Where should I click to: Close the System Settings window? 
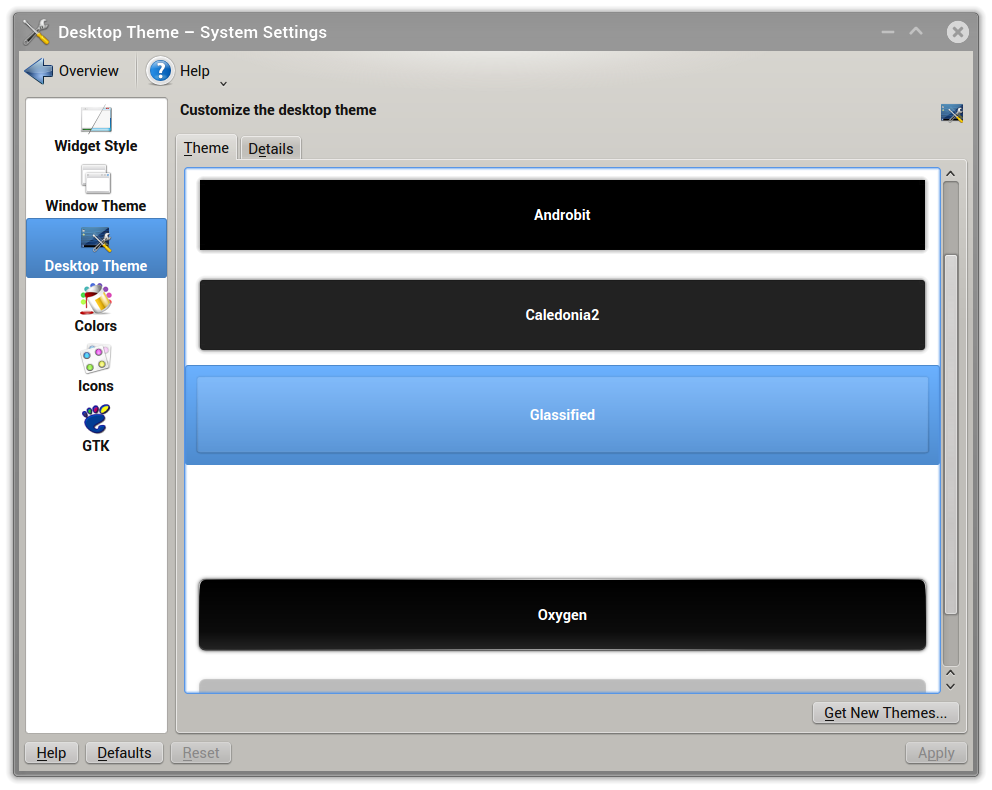tap(957, 32)
